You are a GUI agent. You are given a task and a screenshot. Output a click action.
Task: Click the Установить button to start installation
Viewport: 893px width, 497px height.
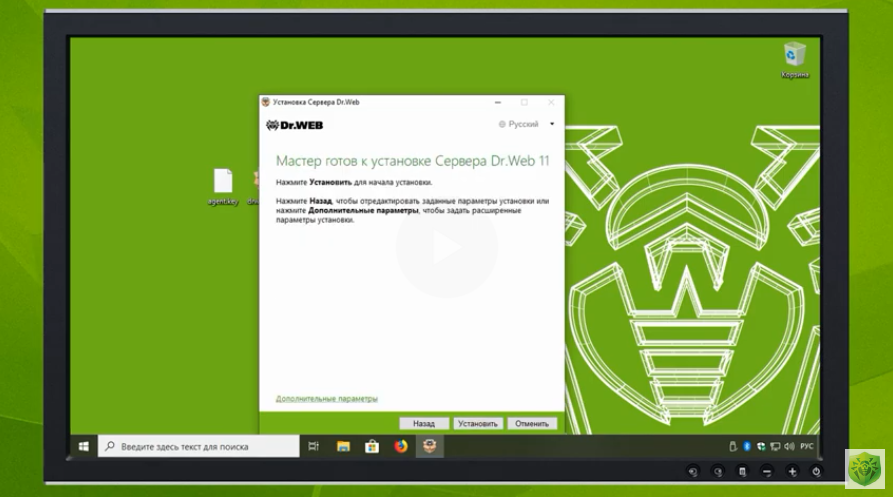click(x=477, y=424)
